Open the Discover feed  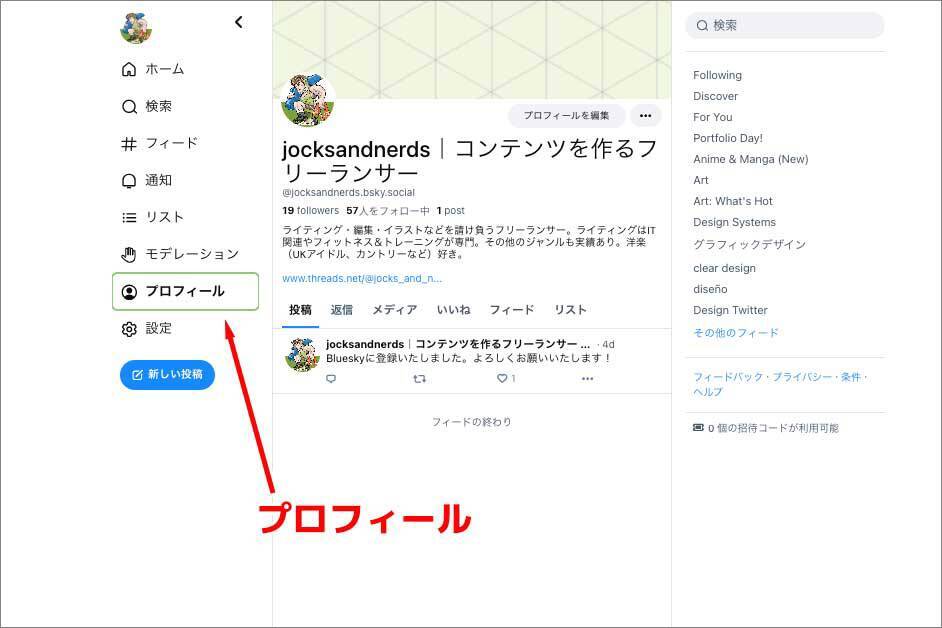(716, 96)
